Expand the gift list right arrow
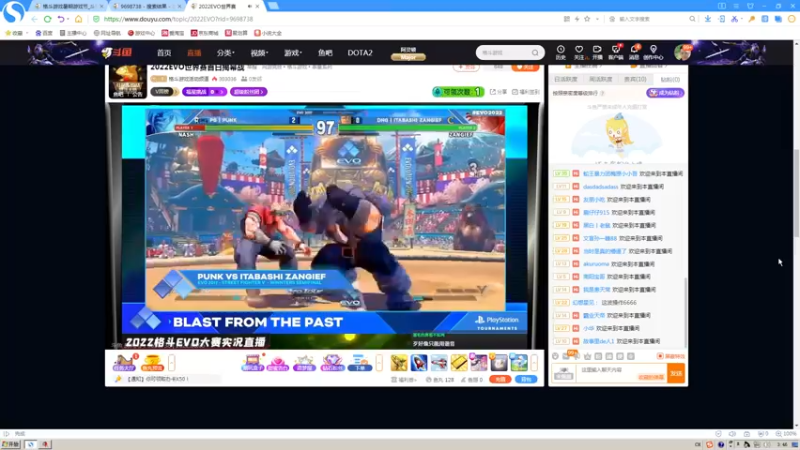The image size is (800, 450). pyautogui.click(x=534, y=363)
